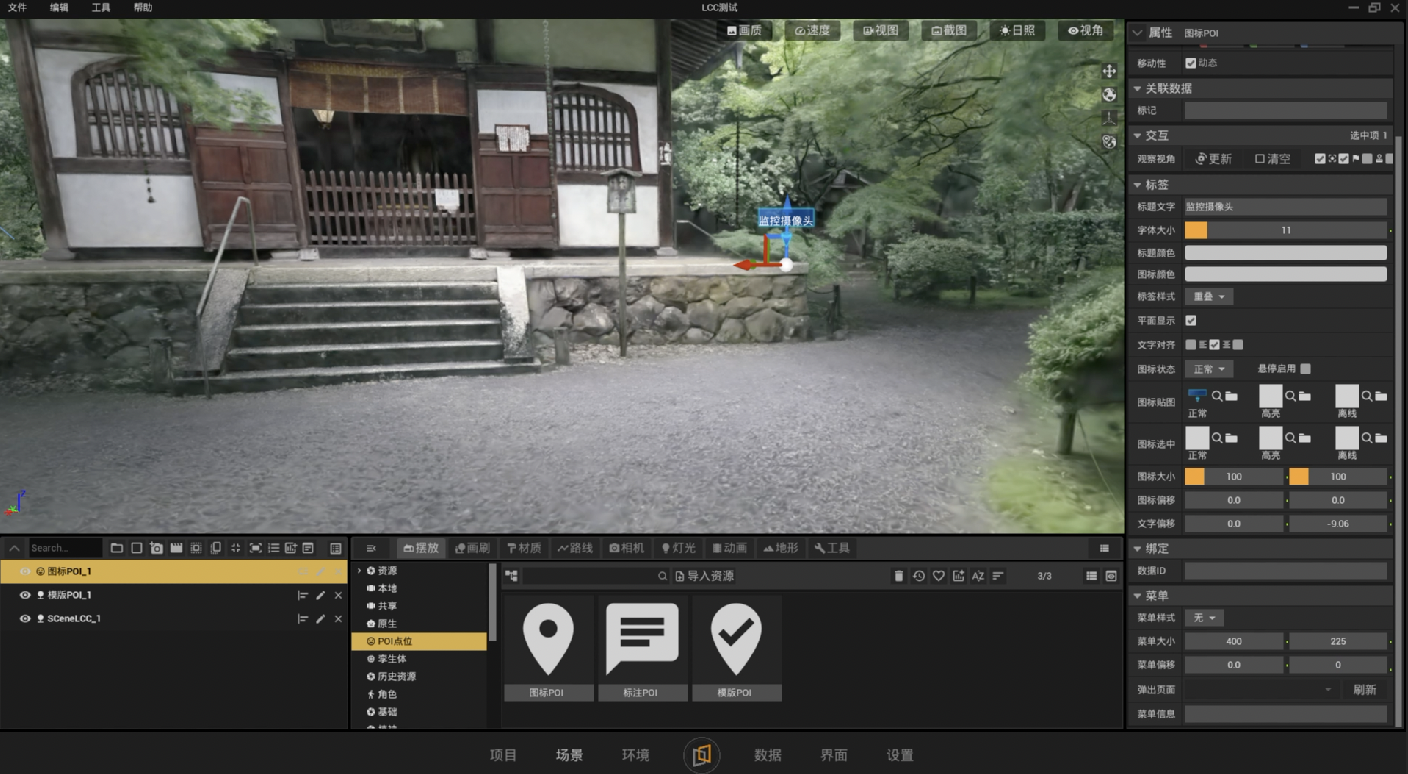The image size is (1408, 774).
Task: Collapse the 标签 section
Action: coord(1138,185)
